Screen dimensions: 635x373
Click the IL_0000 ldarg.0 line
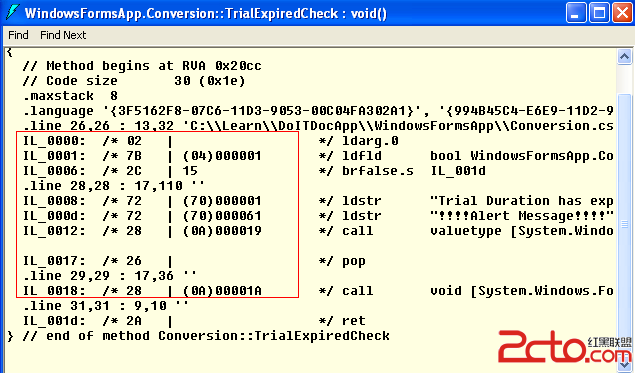point(211,141)
